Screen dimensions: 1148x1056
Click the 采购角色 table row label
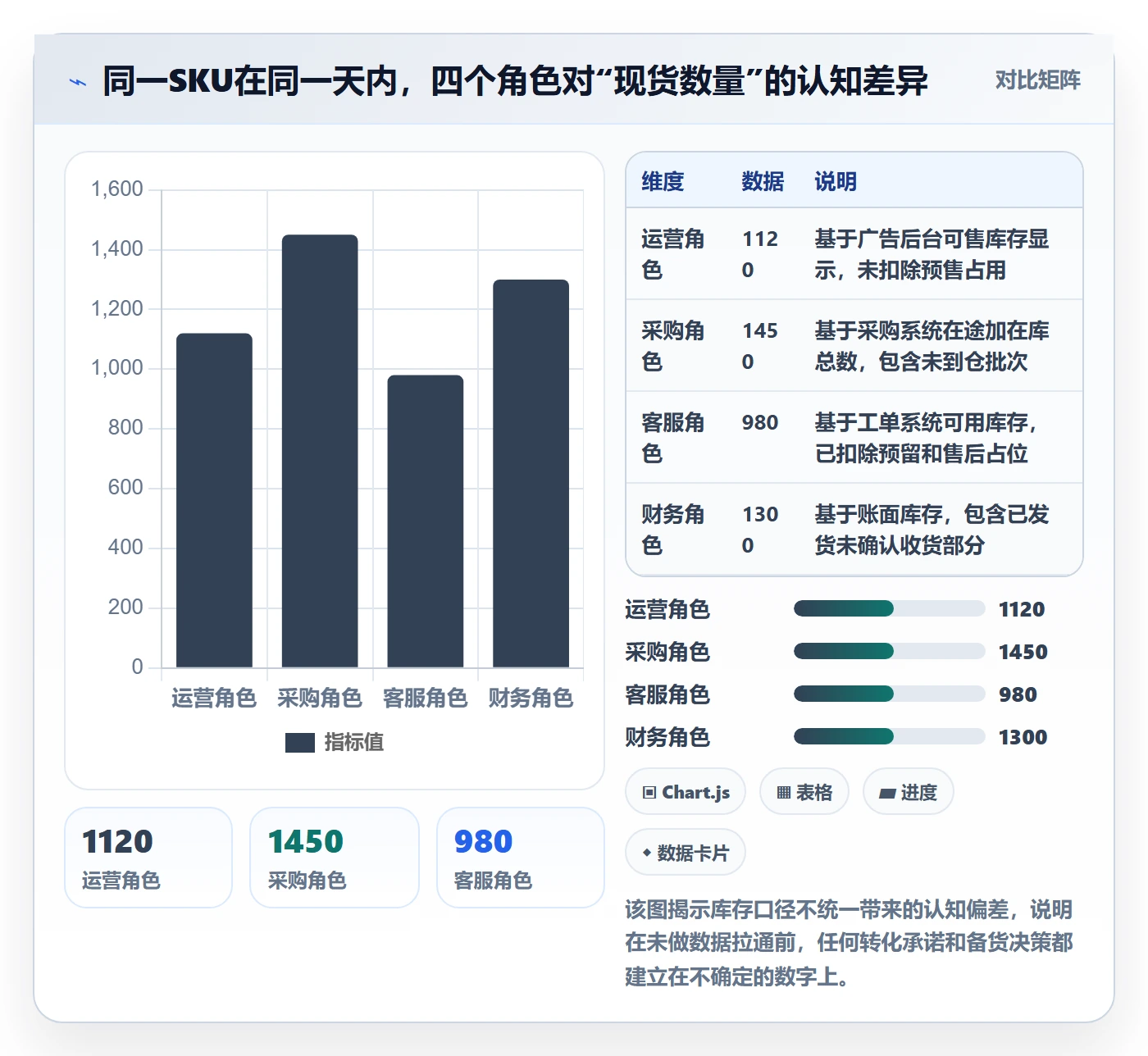pos(673,346)
